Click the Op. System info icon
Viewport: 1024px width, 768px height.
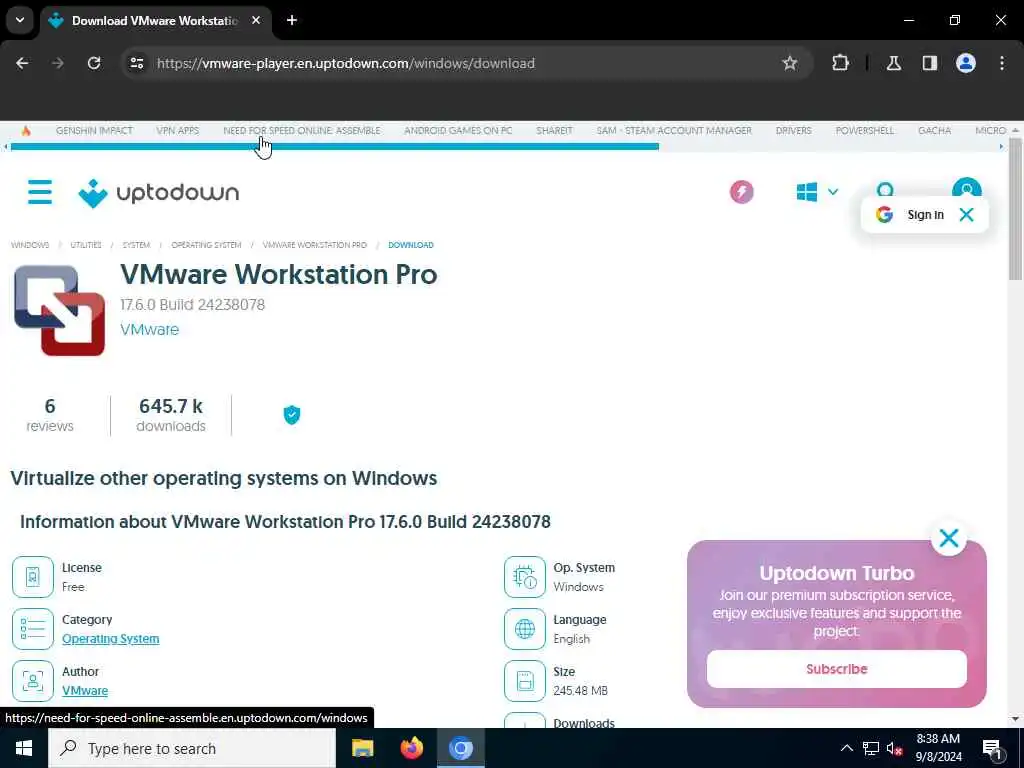point(524,577)
